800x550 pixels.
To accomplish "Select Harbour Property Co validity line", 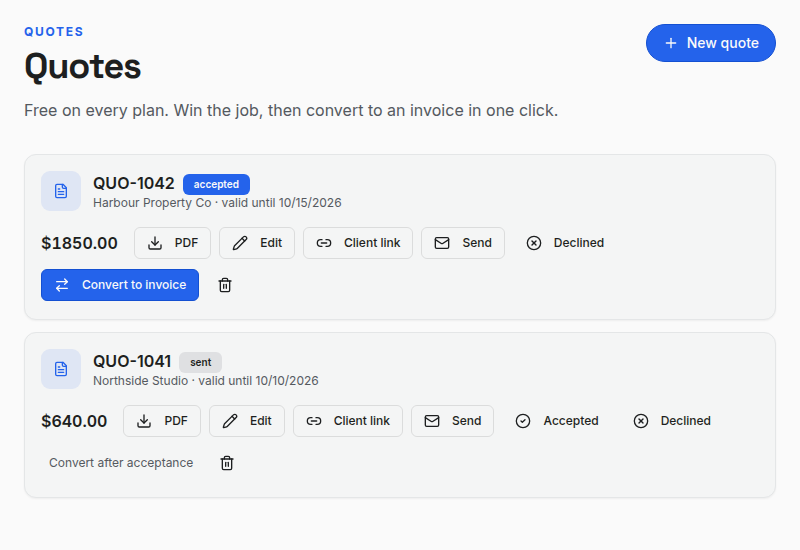I will click(217, 203).
